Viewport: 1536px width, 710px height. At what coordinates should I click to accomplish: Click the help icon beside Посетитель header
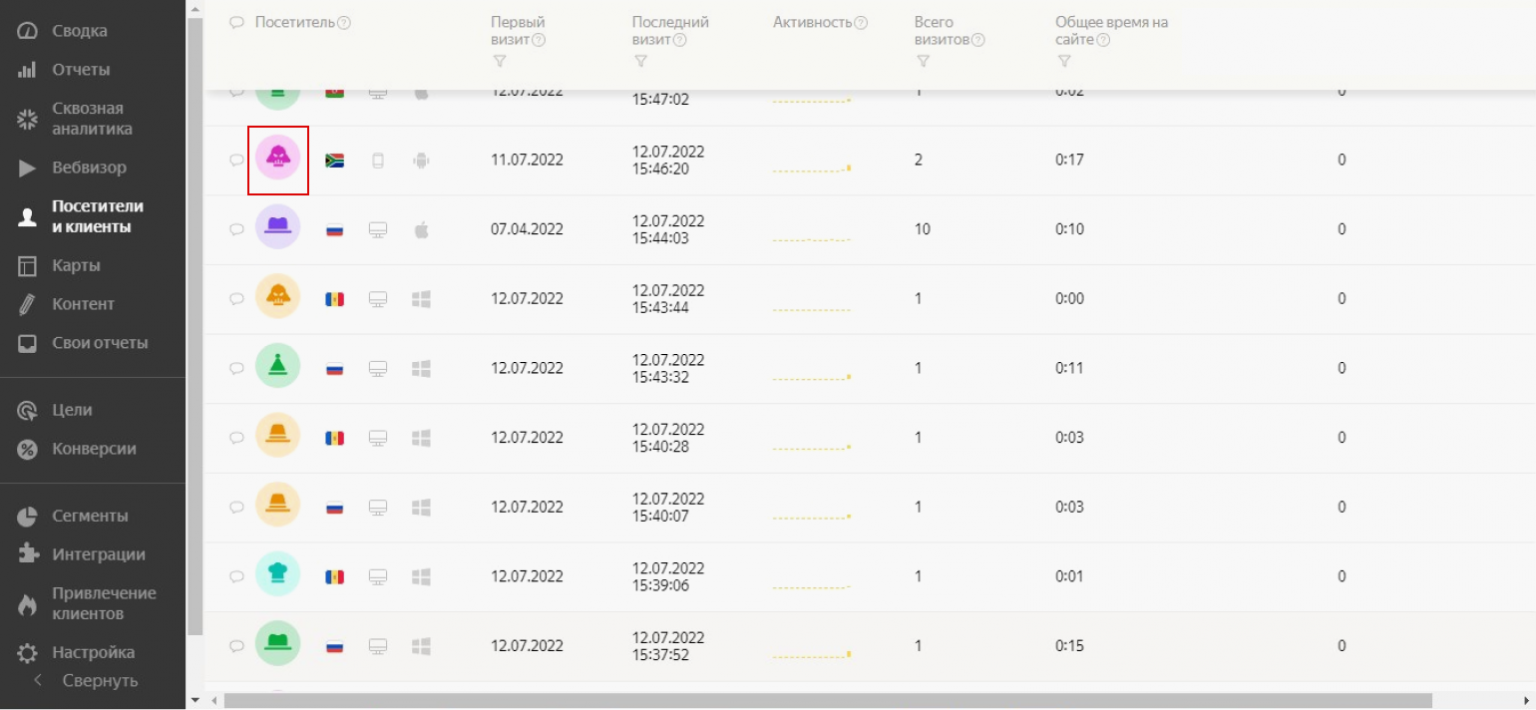click(344, 22)
